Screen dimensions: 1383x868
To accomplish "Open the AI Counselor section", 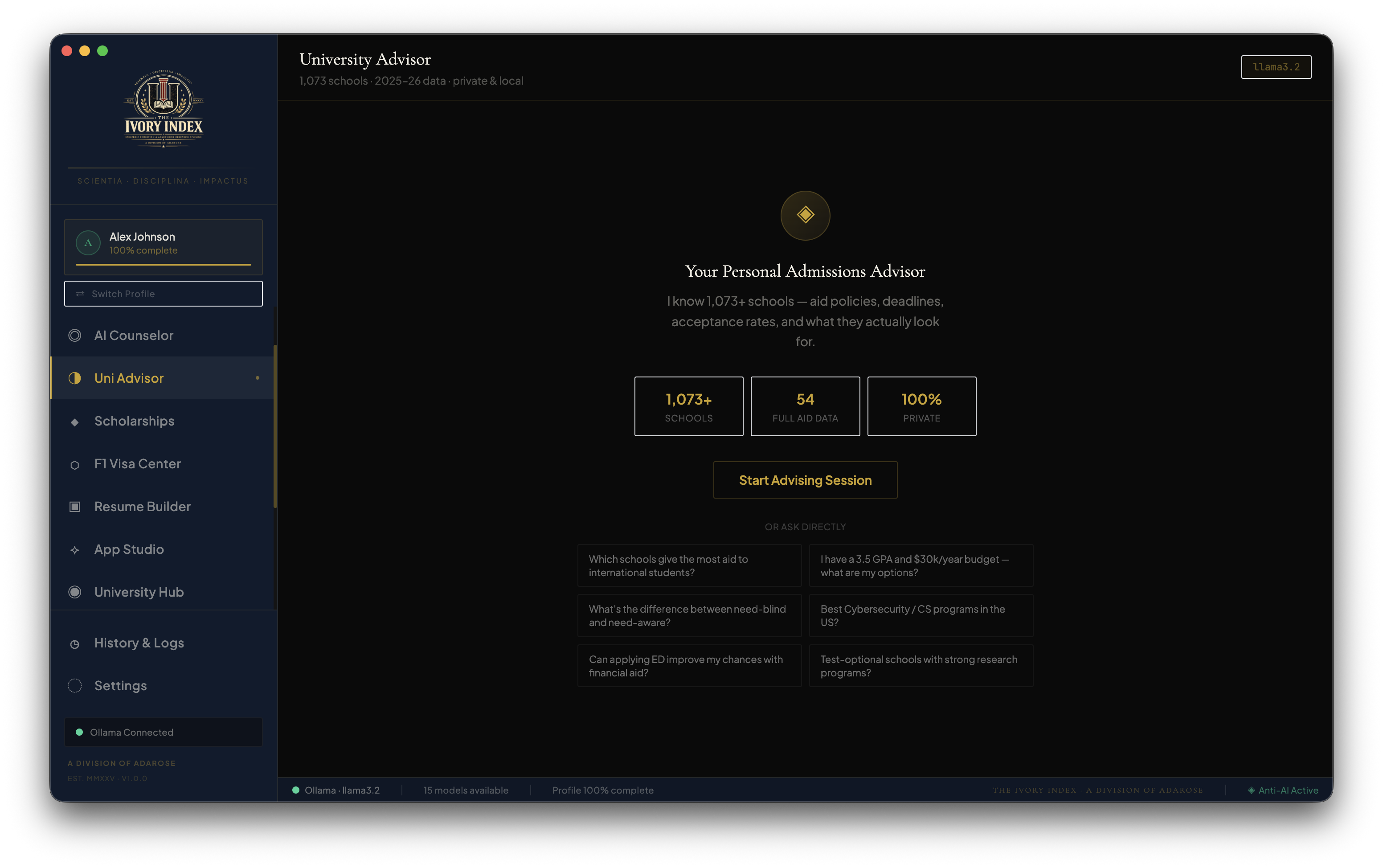I will coord(162,335).
